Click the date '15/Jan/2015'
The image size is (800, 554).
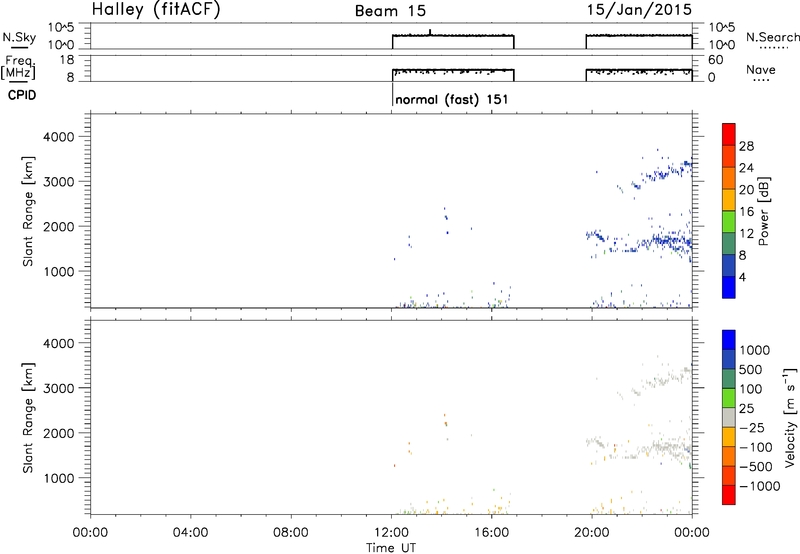[x=639, y=9]
